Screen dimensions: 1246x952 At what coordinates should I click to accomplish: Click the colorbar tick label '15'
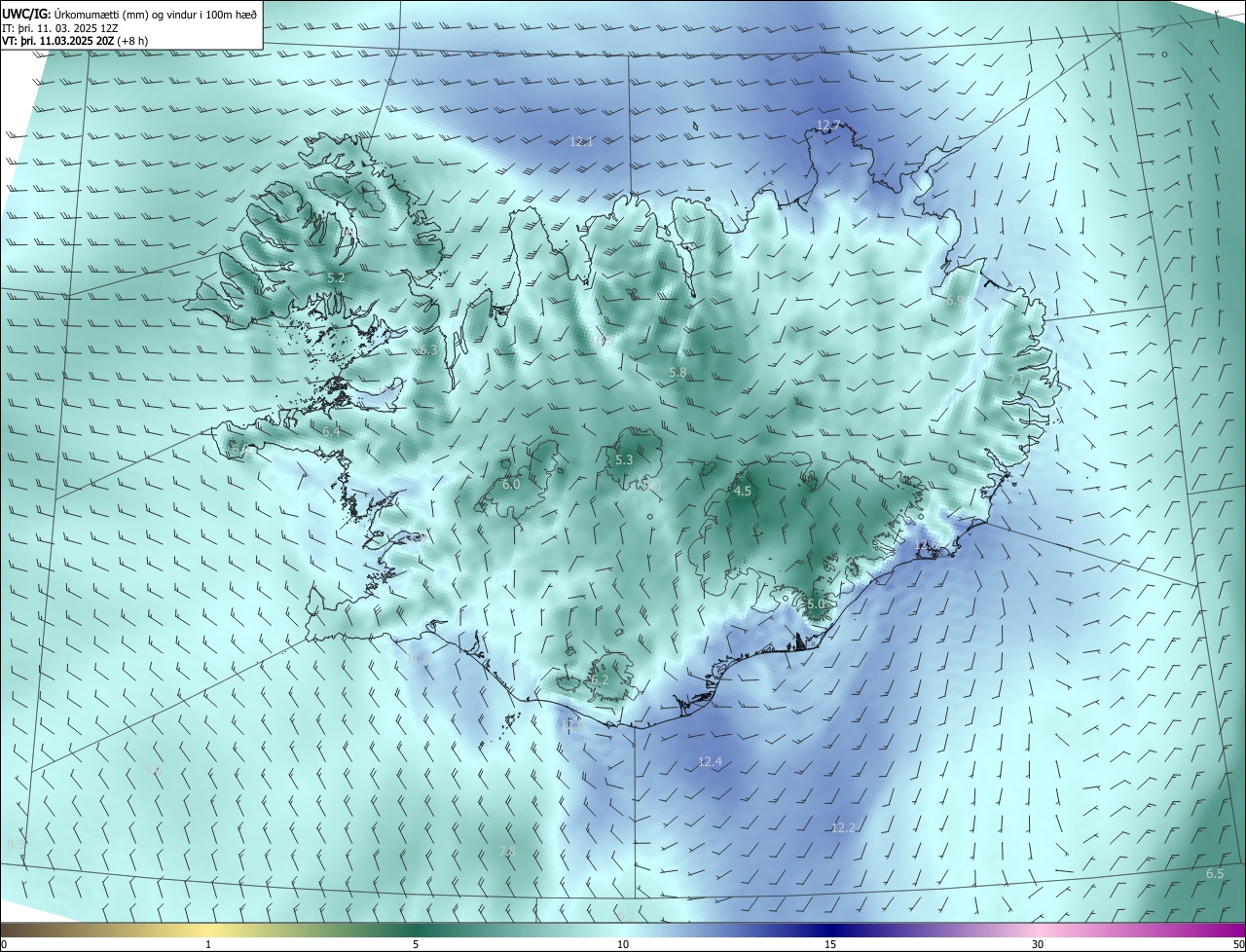[830, 944]
